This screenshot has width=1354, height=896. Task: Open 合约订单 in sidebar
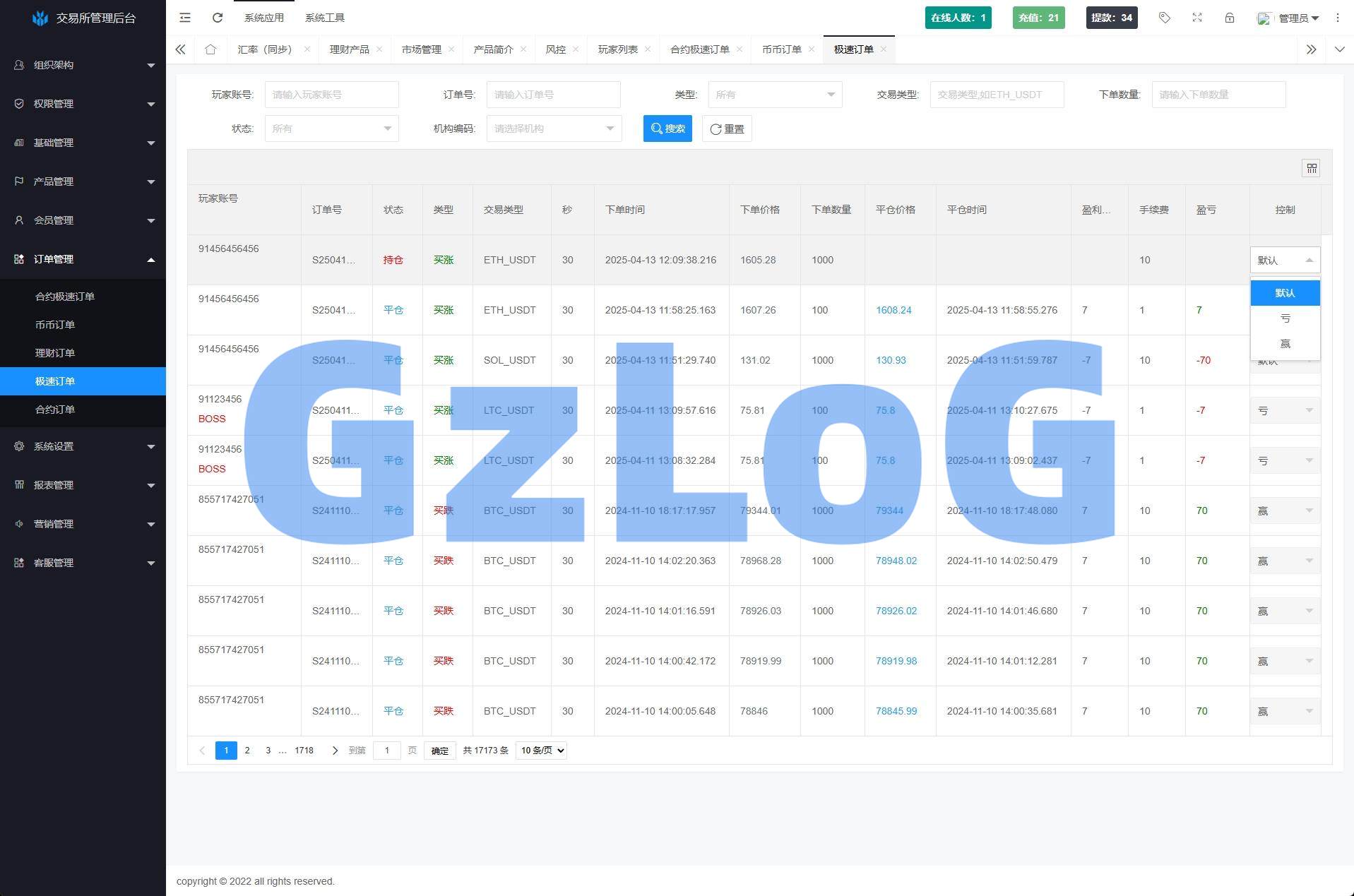coord(55,410)
